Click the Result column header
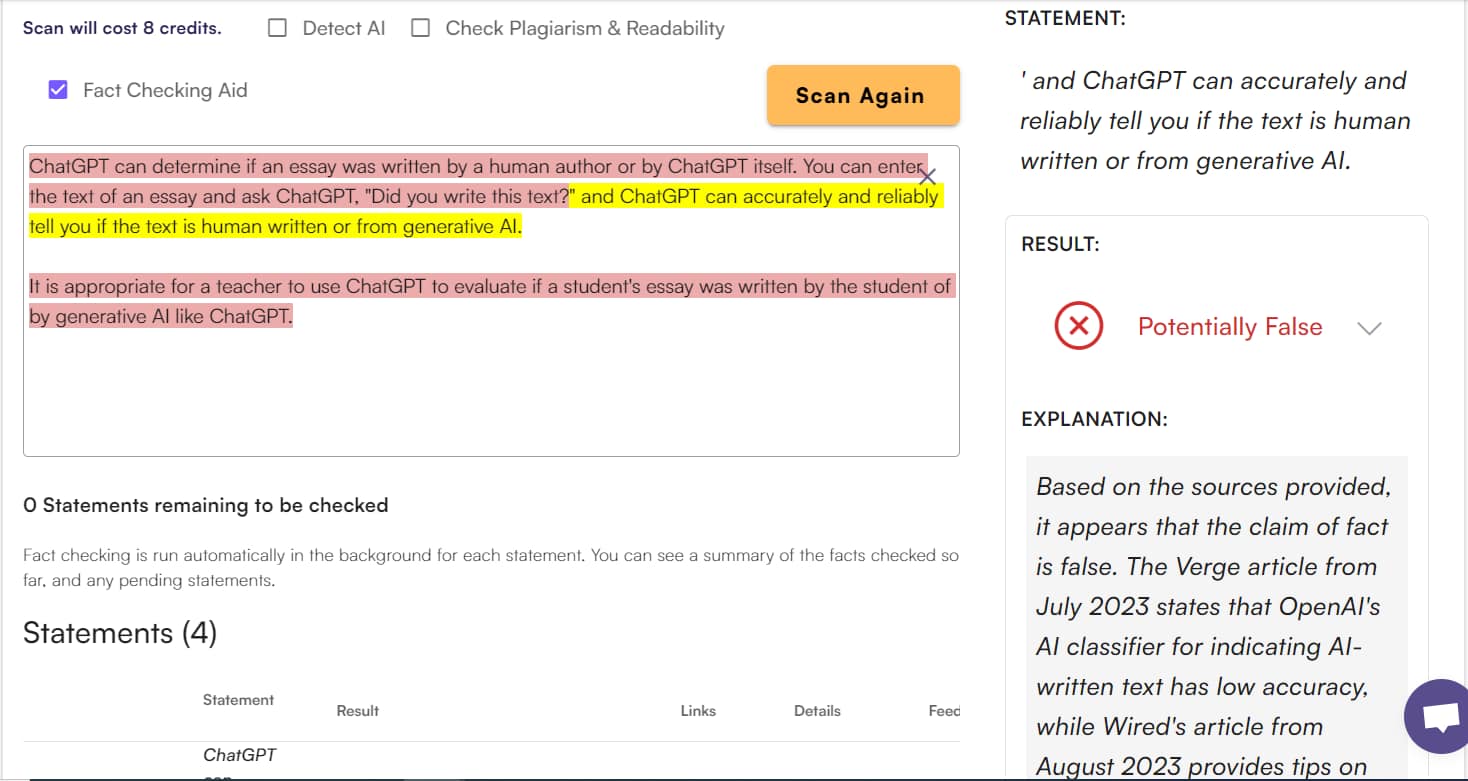Screen dimensions: 1468x781 357,710
